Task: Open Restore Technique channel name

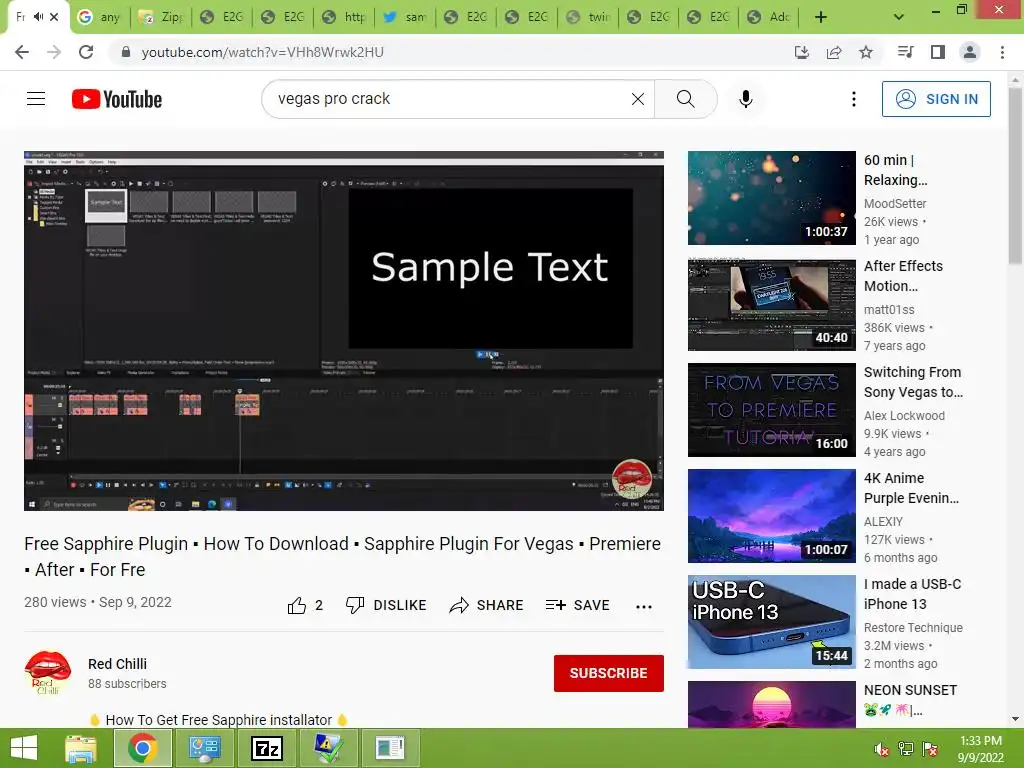Action: [914, 628]
